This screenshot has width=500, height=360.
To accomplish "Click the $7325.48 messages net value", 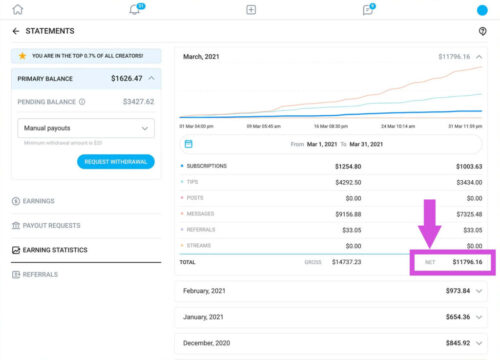I will [x=469, y=214].
